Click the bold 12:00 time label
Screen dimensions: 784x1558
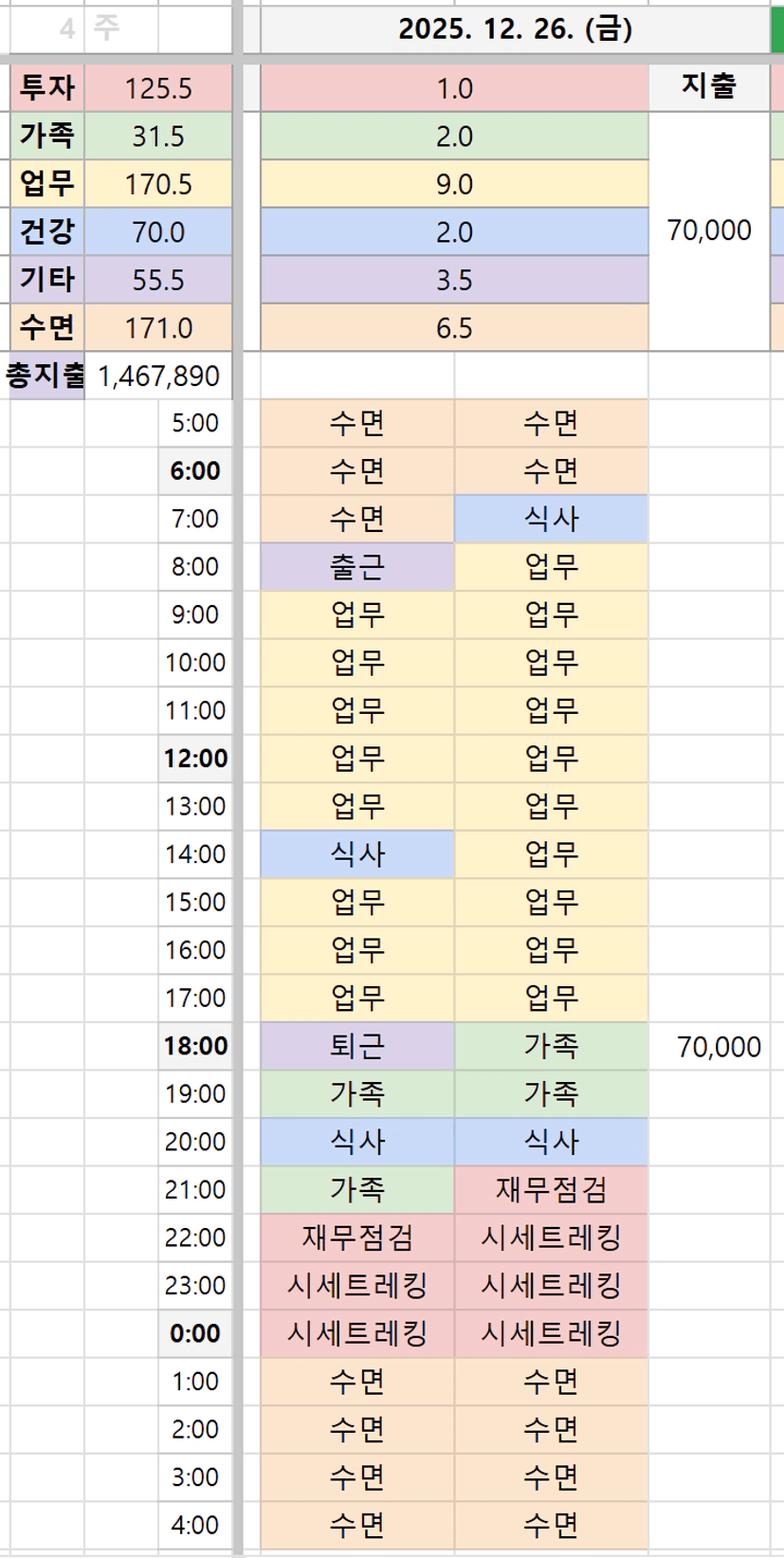[x=195, y=759]
